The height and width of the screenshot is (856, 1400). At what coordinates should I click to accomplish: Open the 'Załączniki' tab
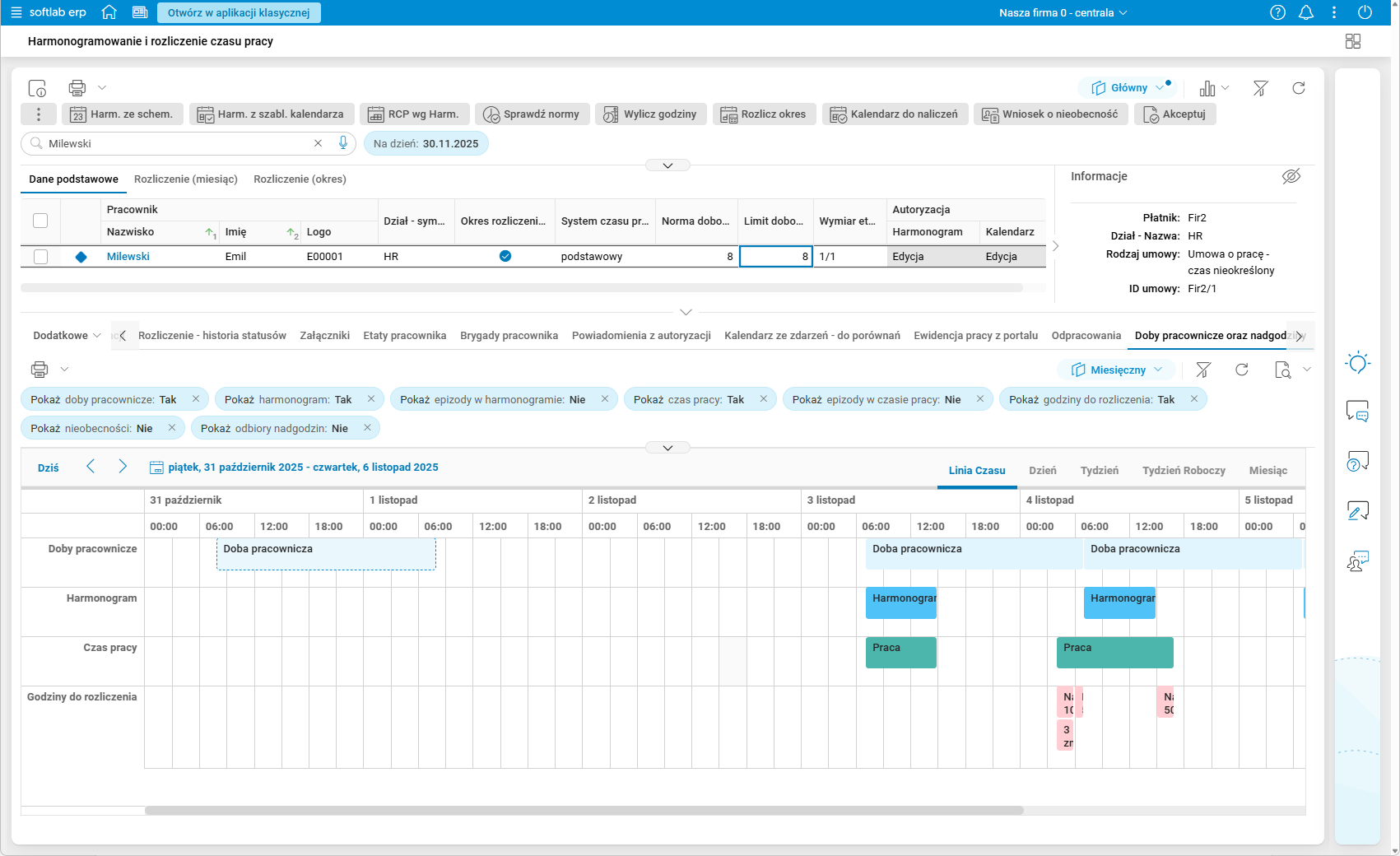325,336
